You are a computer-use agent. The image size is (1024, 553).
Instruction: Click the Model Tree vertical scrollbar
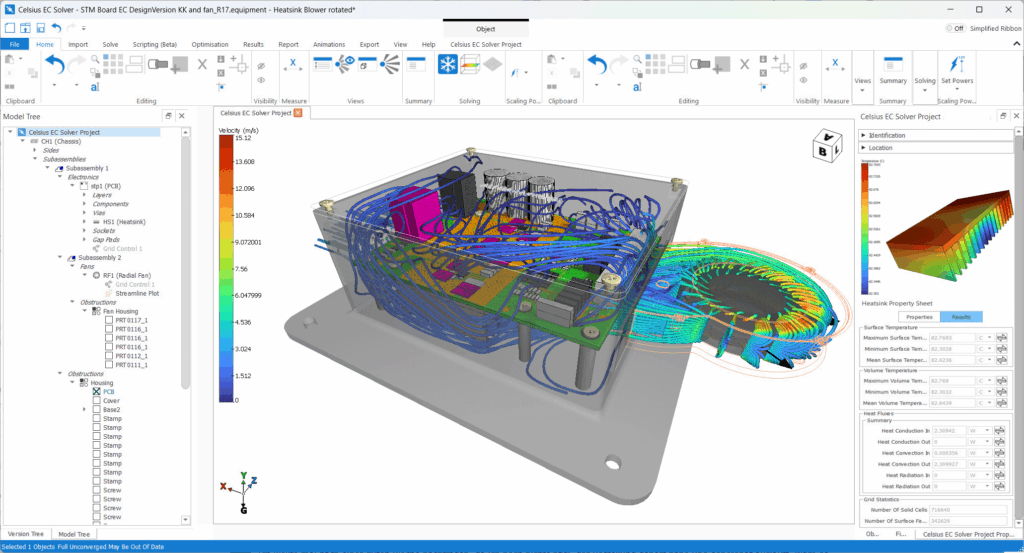(x=185, y=261)
